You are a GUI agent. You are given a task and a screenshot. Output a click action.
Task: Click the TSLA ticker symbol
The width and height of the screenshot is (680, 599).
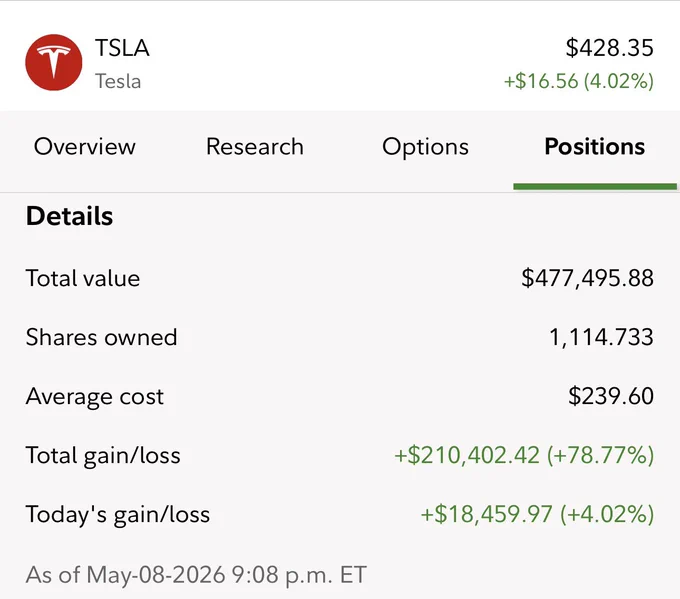(122, 48)
